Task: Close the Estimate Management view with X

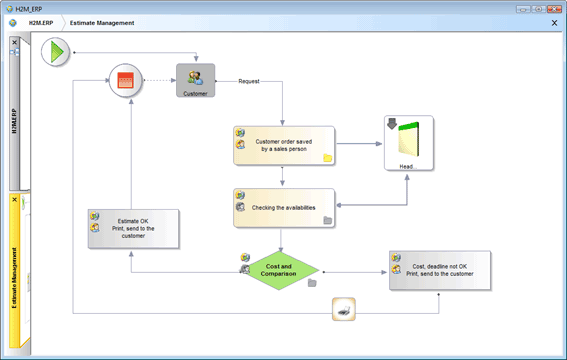Action: pyautogui.click(x=554, y=23)
